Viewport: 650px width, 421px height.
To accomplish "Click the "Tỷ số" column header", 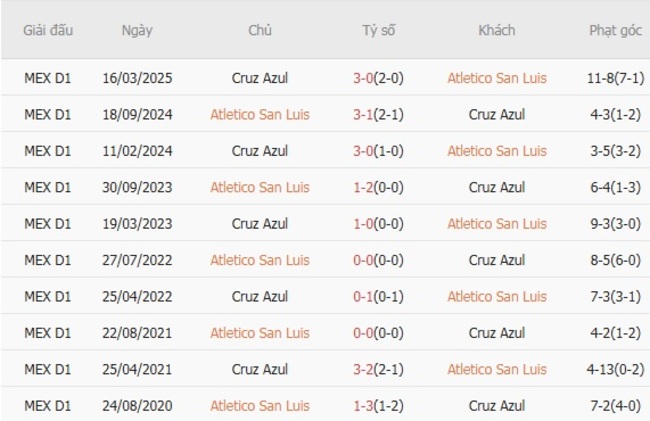I will (x=379, y=30).
